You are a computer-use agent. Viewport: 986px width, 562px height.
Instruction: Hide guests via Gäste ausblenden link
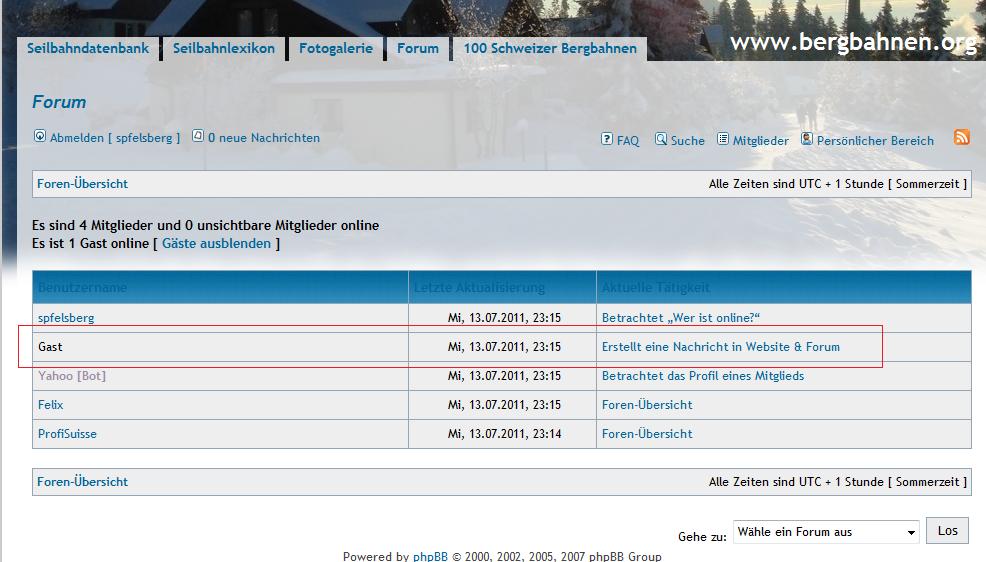pos(216,243)
